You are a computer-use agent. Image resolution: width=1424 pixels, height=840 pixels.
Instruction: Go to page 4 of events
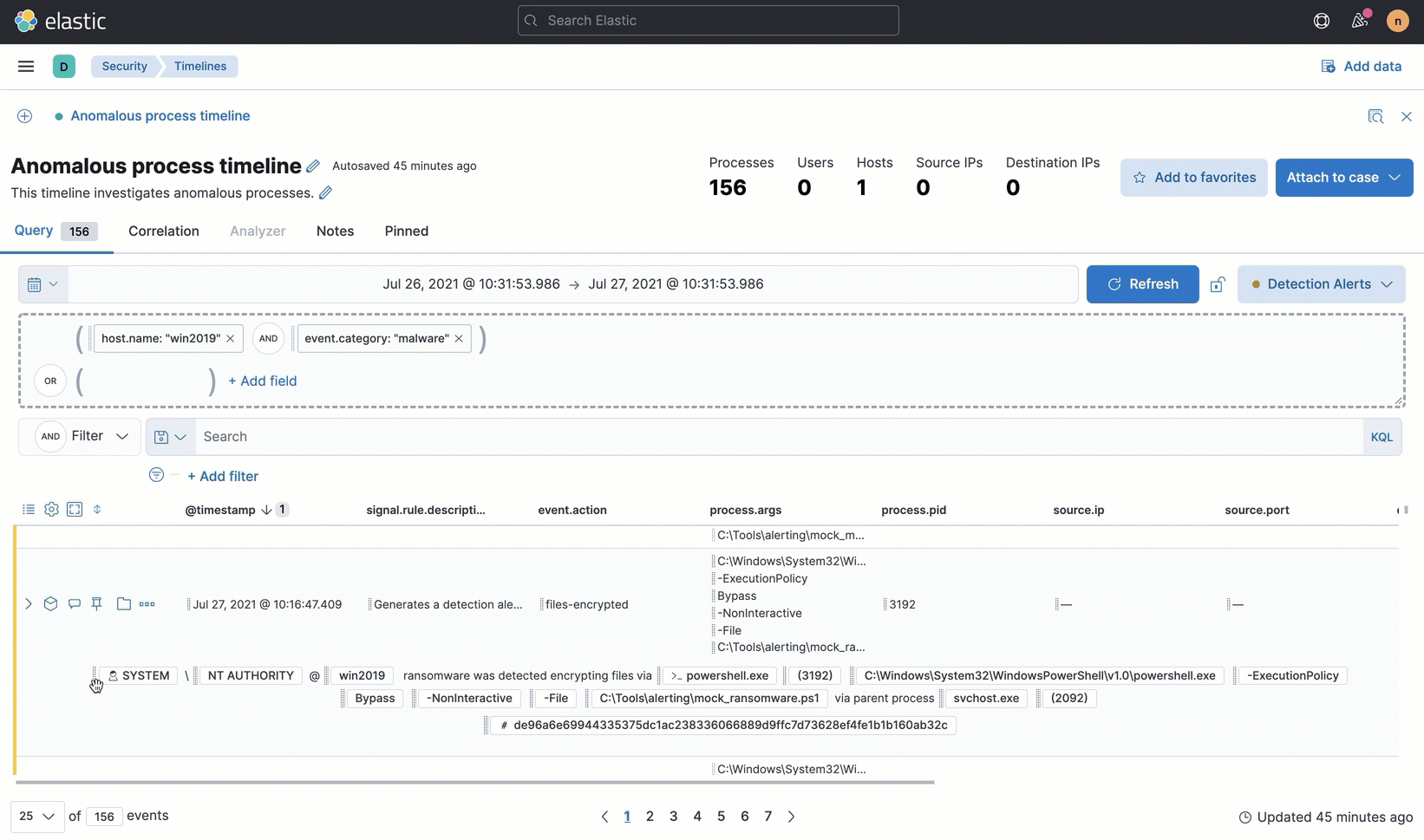(697, 816)
